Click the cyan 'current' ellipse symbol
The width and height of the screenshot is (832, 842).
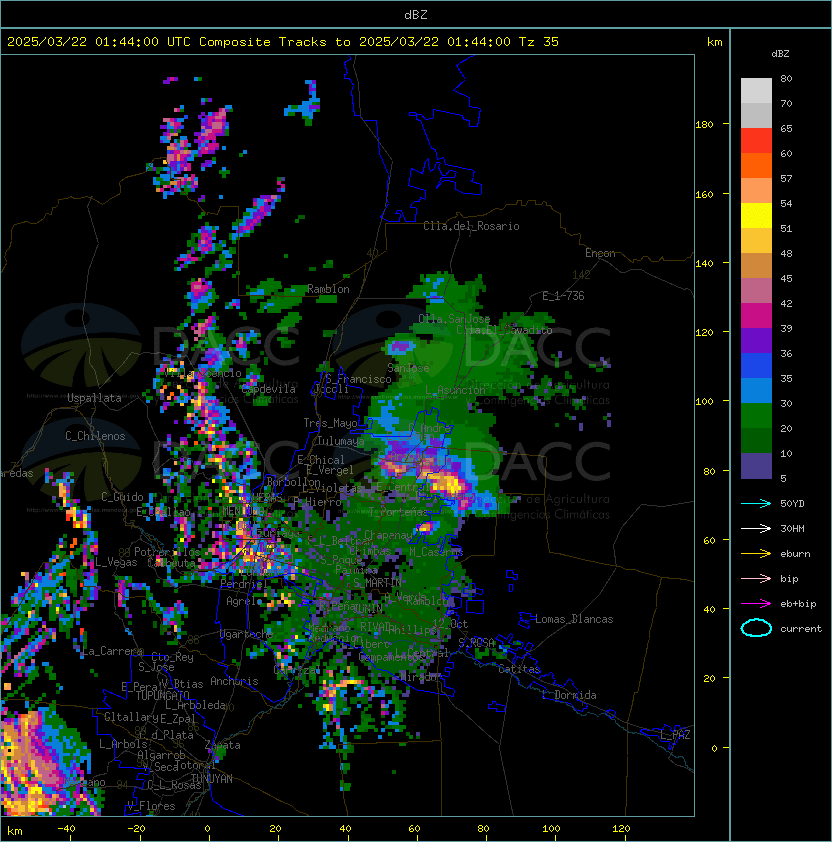coord(756,628)
